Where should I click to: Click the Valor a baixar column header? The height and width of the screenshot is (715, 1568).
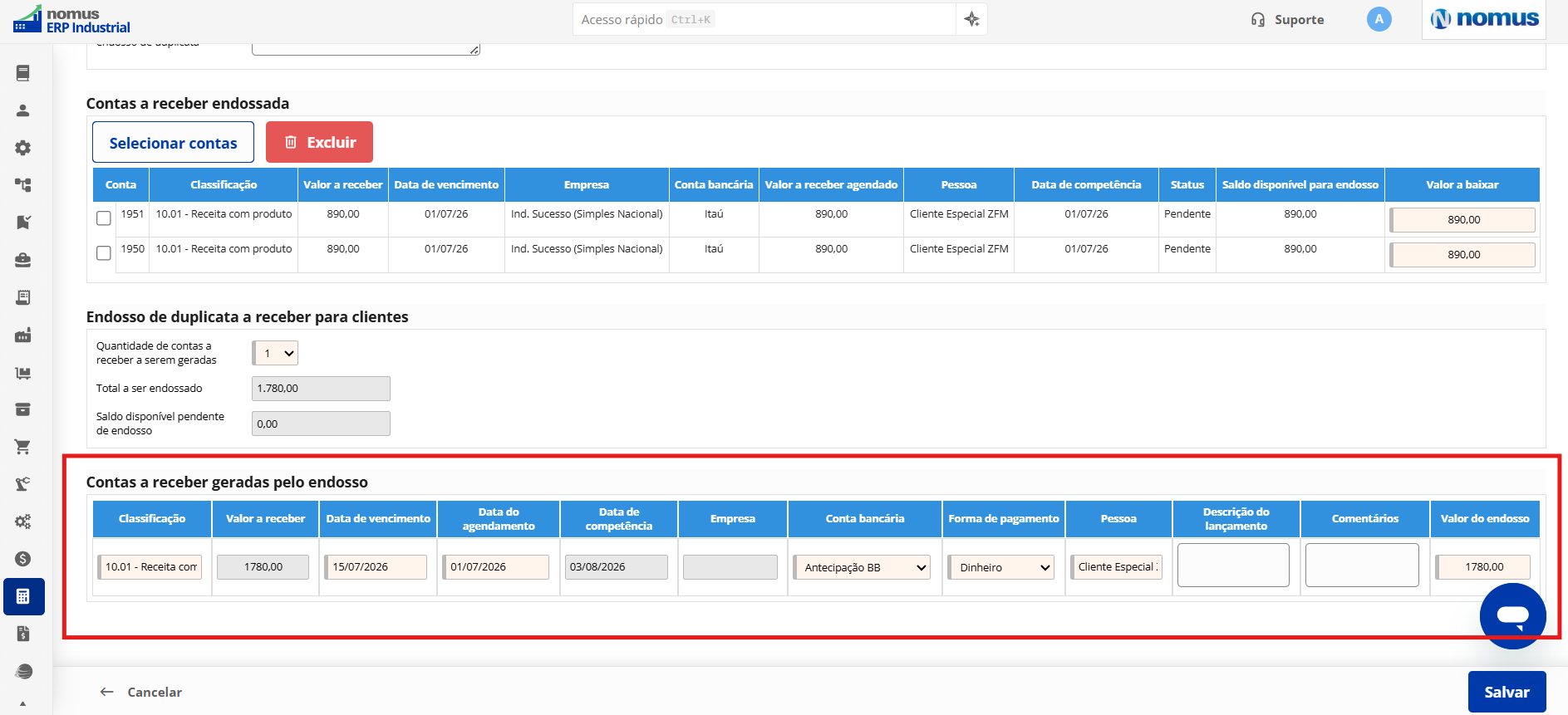click(1462, 185)
